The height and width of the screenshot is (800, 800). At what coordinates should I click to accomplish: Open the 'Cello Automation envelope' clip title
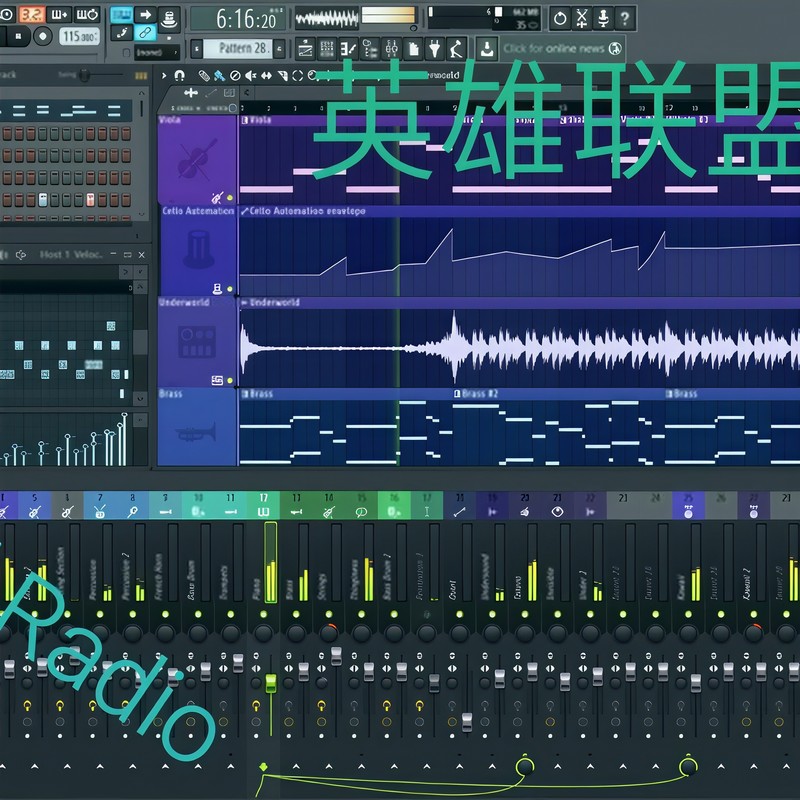click(307, 211)
